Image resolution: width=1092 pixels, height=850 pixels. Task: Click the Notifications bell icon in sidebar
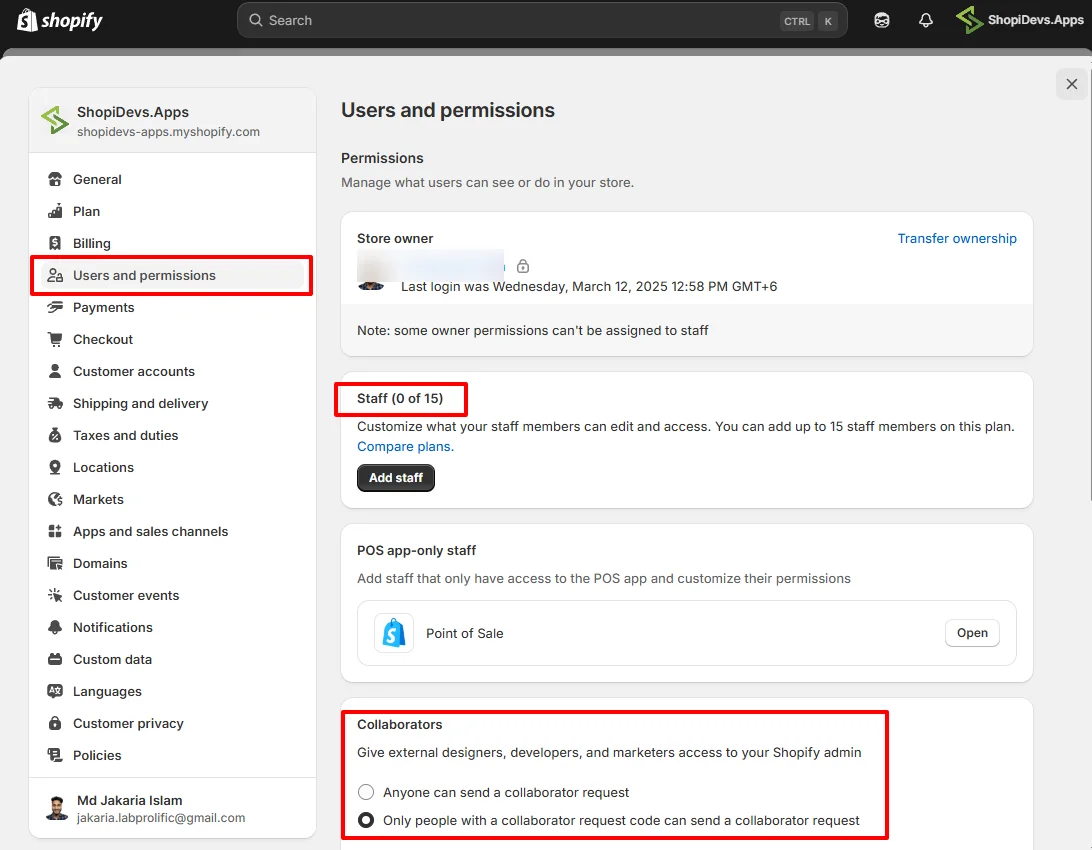point(55,628)
